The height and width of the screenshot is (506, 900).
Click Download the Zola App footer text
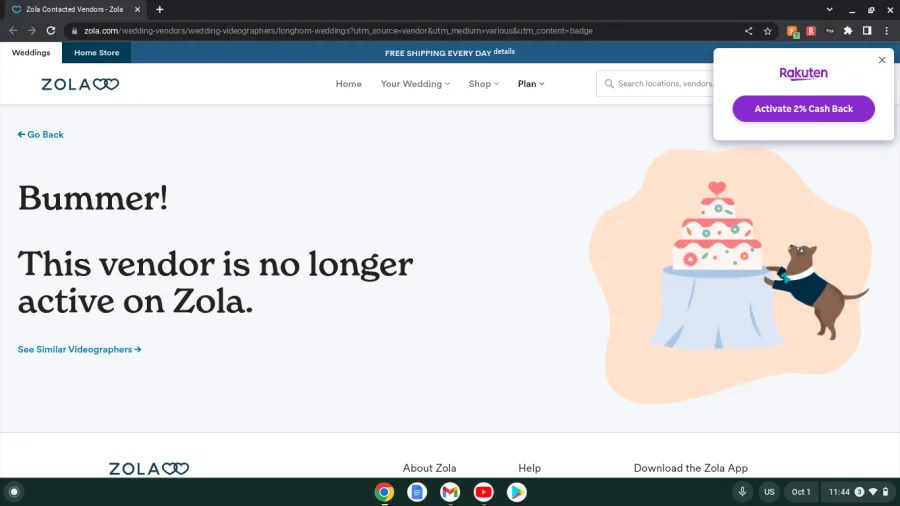point(690,468)
